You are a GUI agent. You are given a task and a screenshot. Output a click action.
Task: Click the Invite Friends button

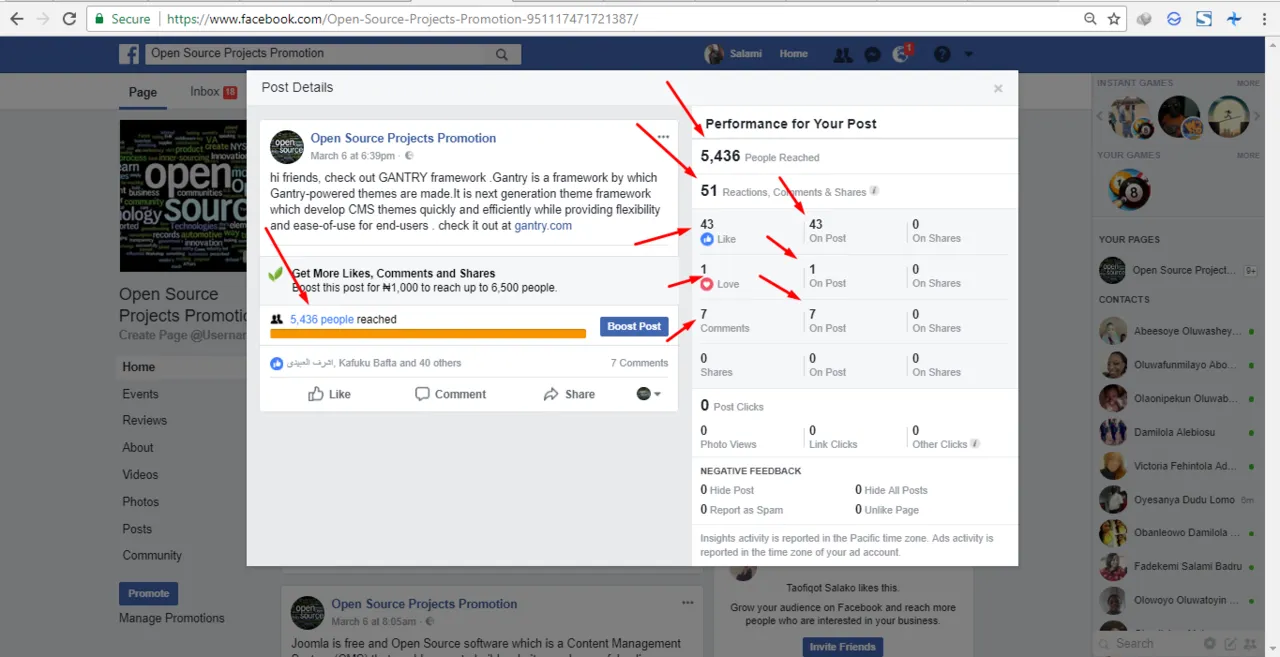[x=843, y=647]
